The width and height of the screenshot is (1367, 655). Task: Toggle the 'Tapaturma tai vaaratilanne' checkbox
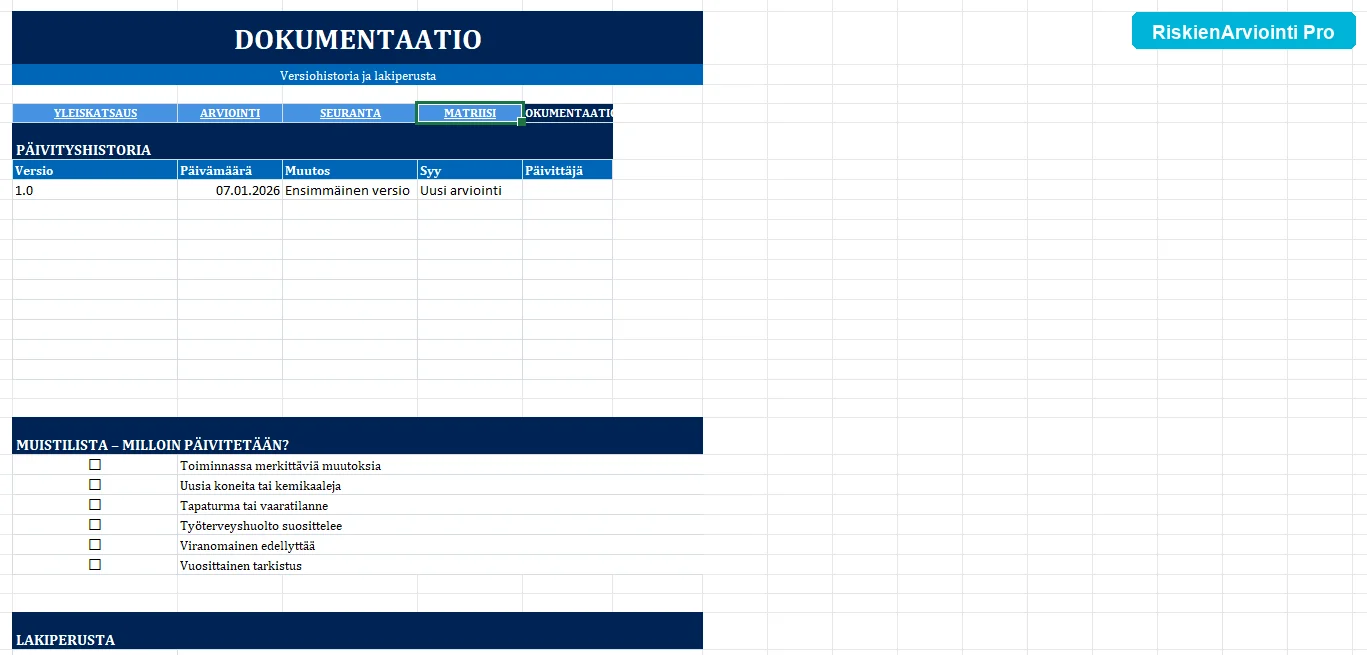[95, 505]
